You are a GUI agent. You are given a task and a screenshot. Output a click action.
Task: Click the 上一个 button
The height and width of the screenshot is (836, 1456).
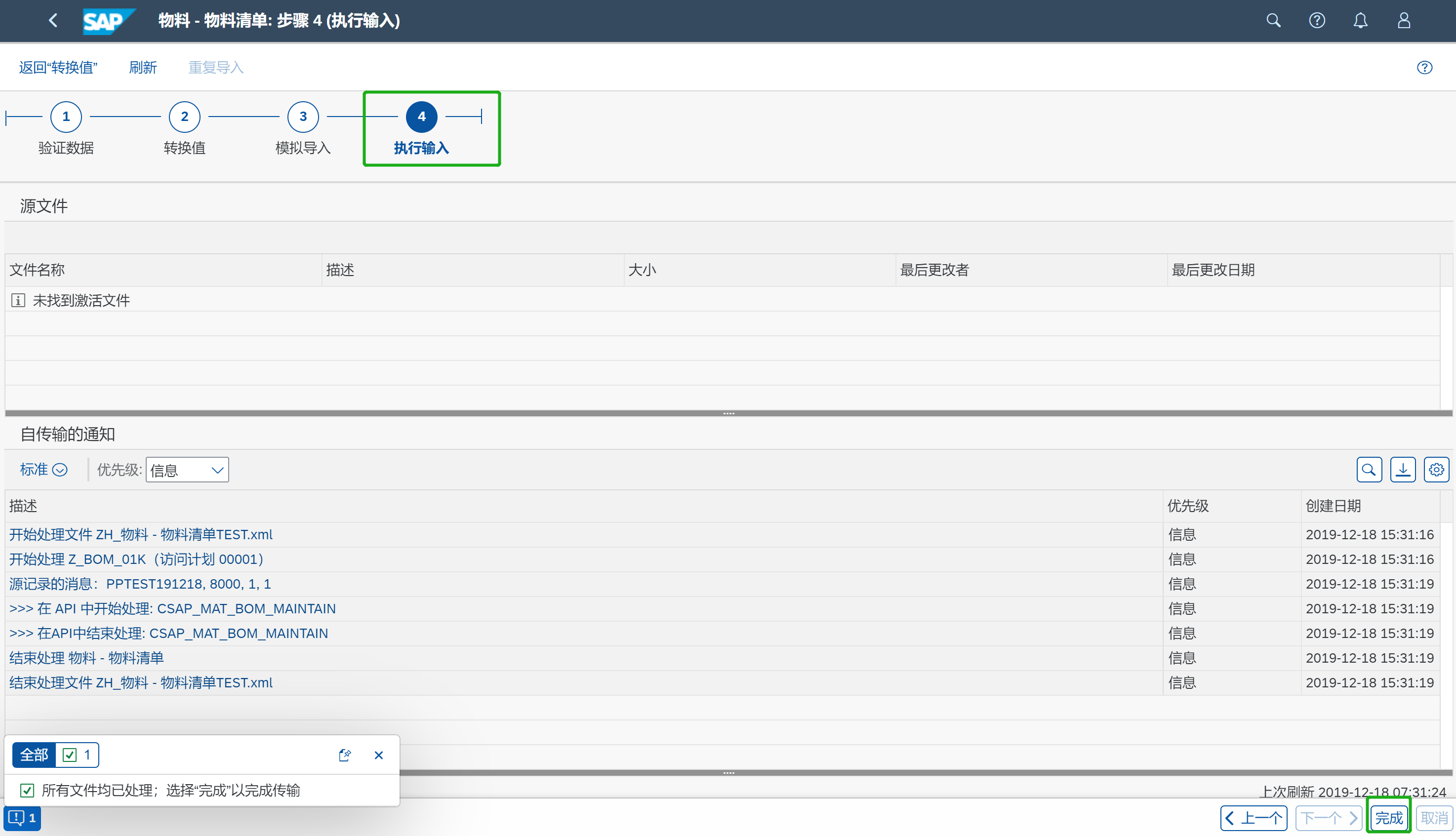coord(1254,818)
